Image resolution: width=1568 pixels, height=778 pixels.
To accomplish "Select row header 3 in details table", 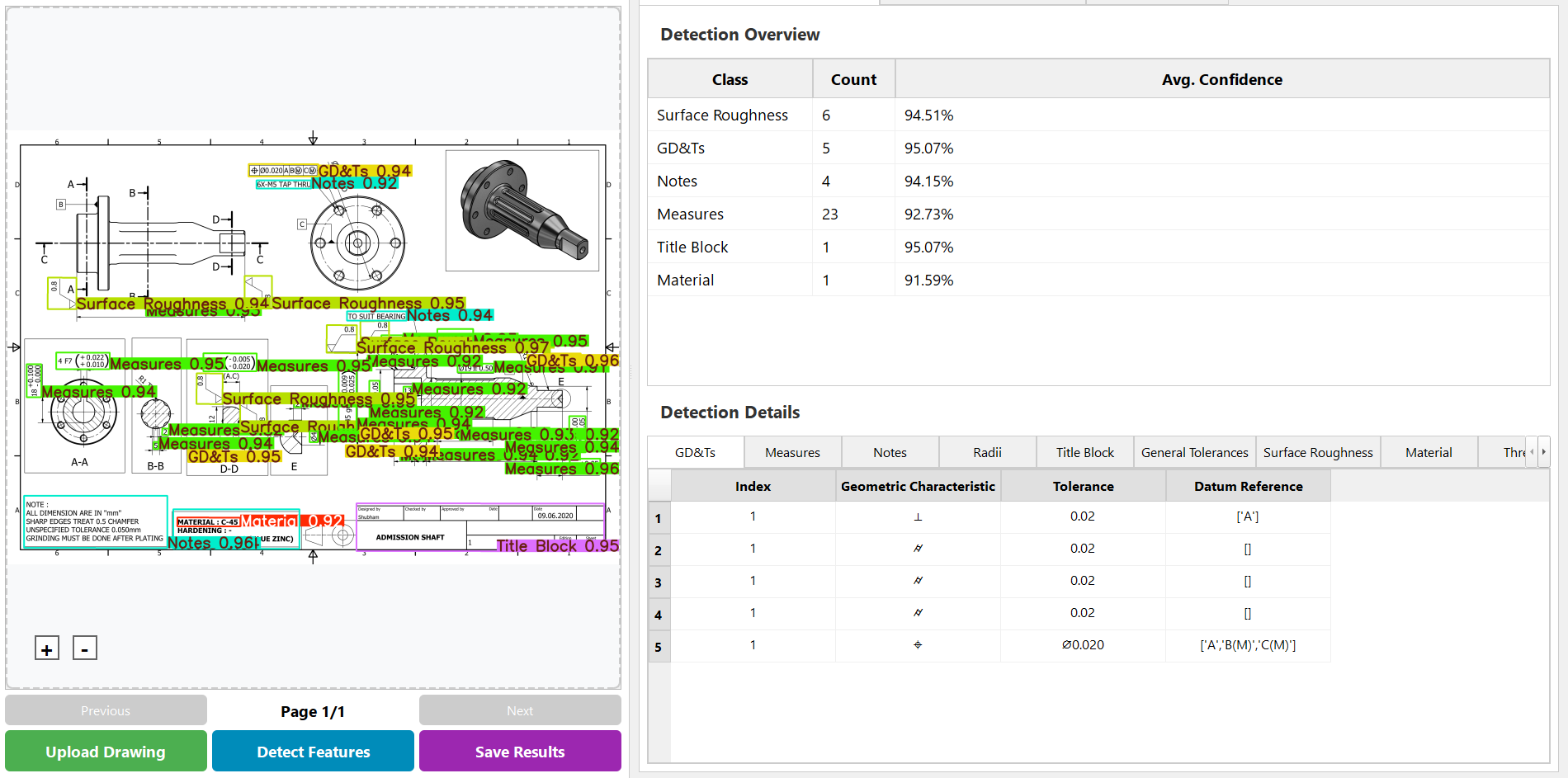I will click(x=659, y=582).
